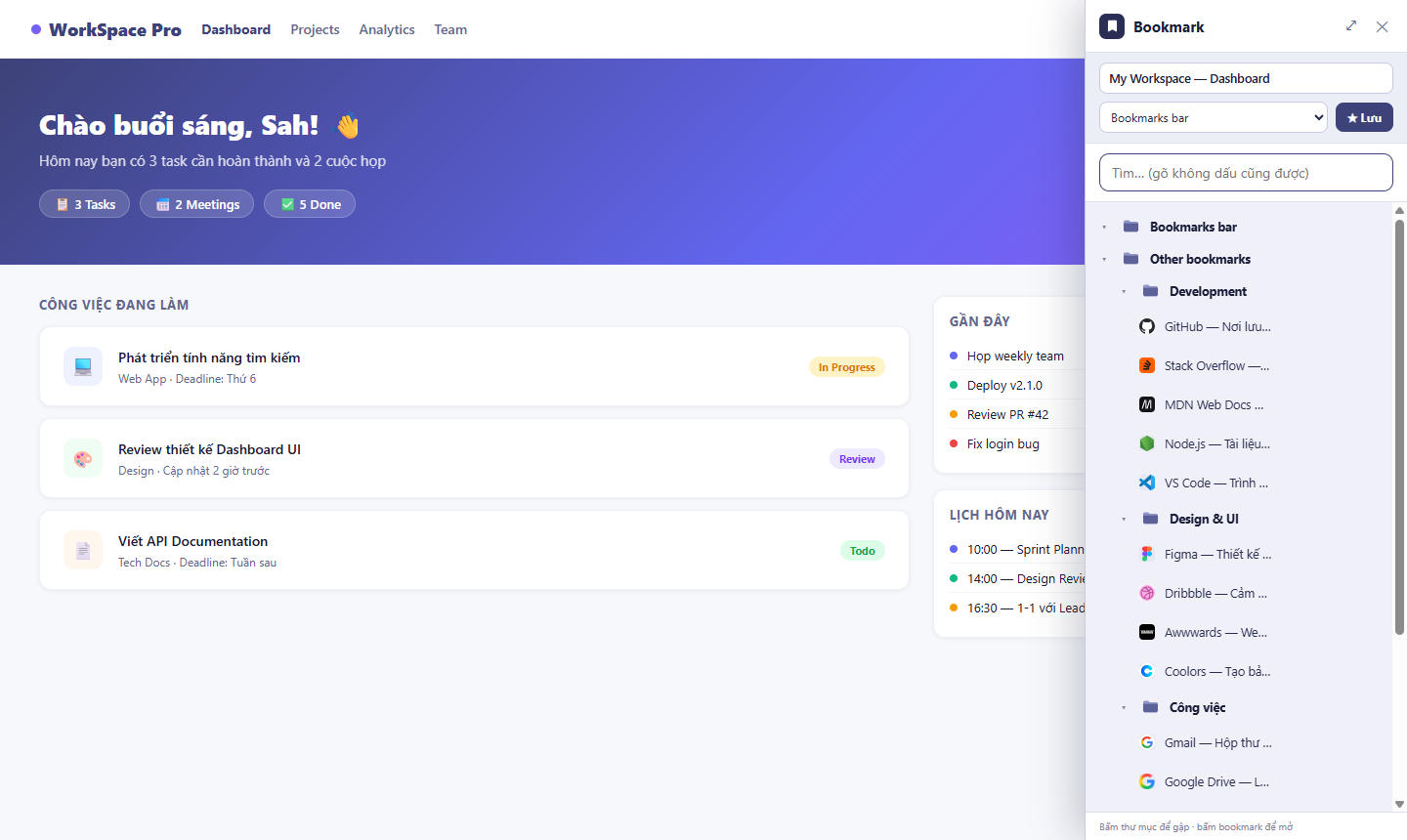Select recent item 'Deploy v2.1.0'
This screenshot has width=1407, height=840.
tap(1015, 385)
